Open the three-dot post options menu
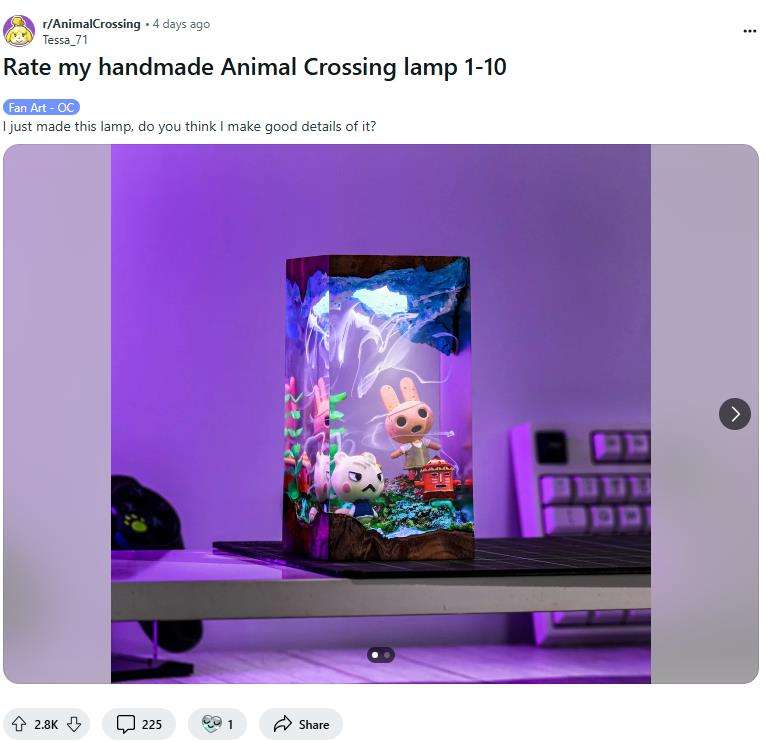The height and width of the screenshot is (742, 766). pos(749,31)
